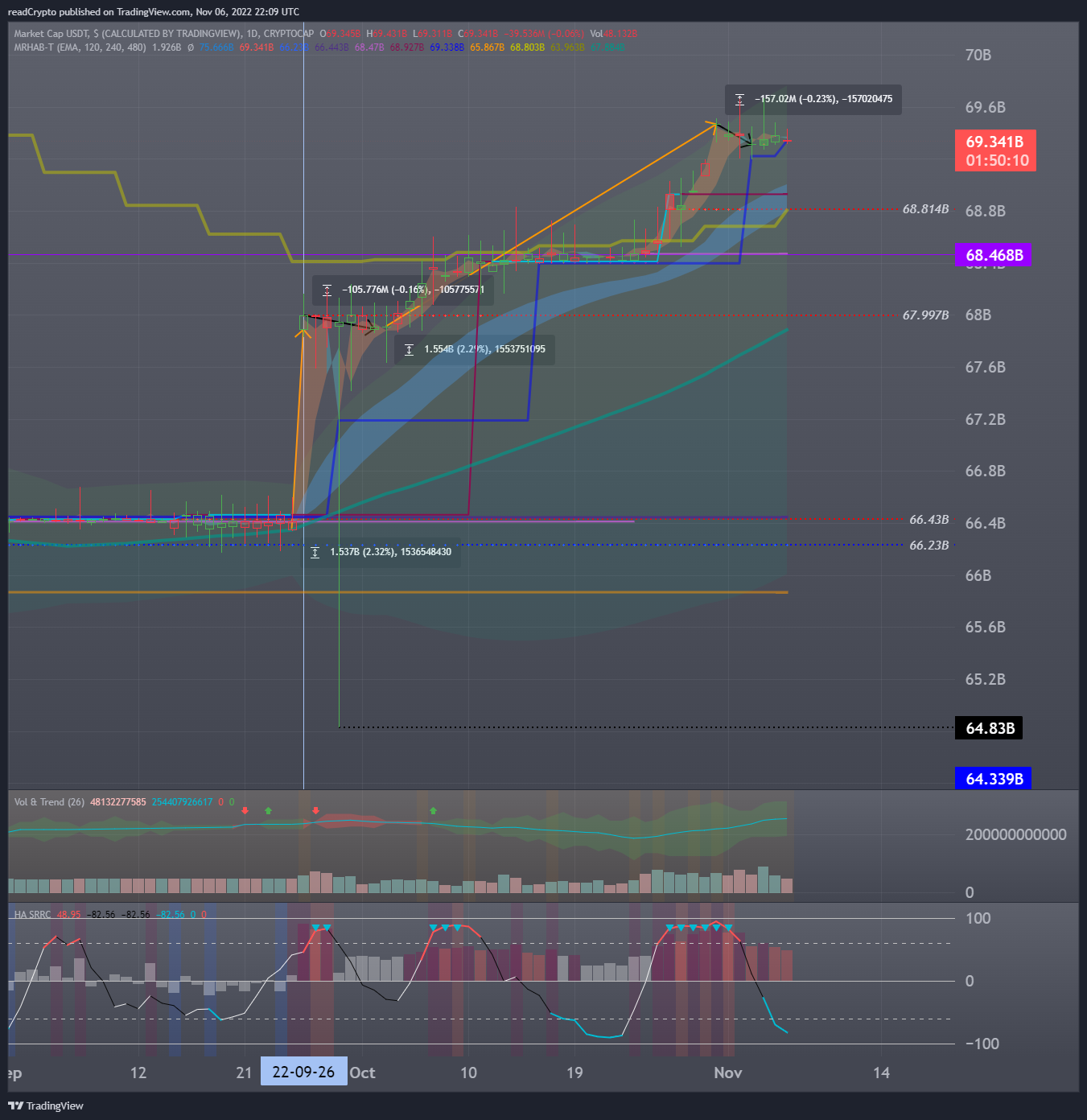Screen dimensions: 1087x1120
Task: Click the yellow 68.803B MRHAB-T legend value
Action: [527, 47]
